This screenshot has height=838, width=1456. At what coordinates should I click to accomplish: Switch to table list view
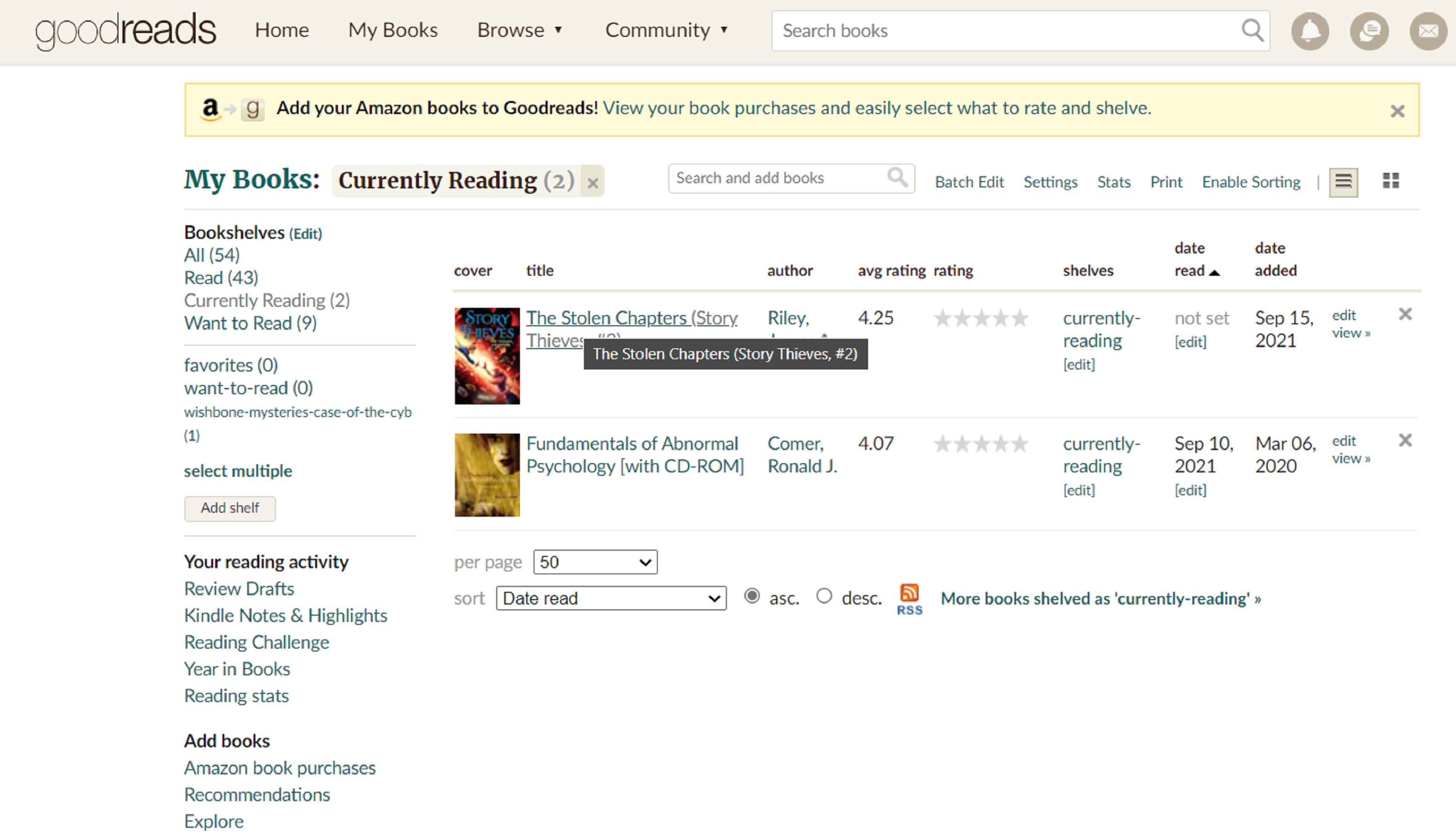coord(1343,182)
